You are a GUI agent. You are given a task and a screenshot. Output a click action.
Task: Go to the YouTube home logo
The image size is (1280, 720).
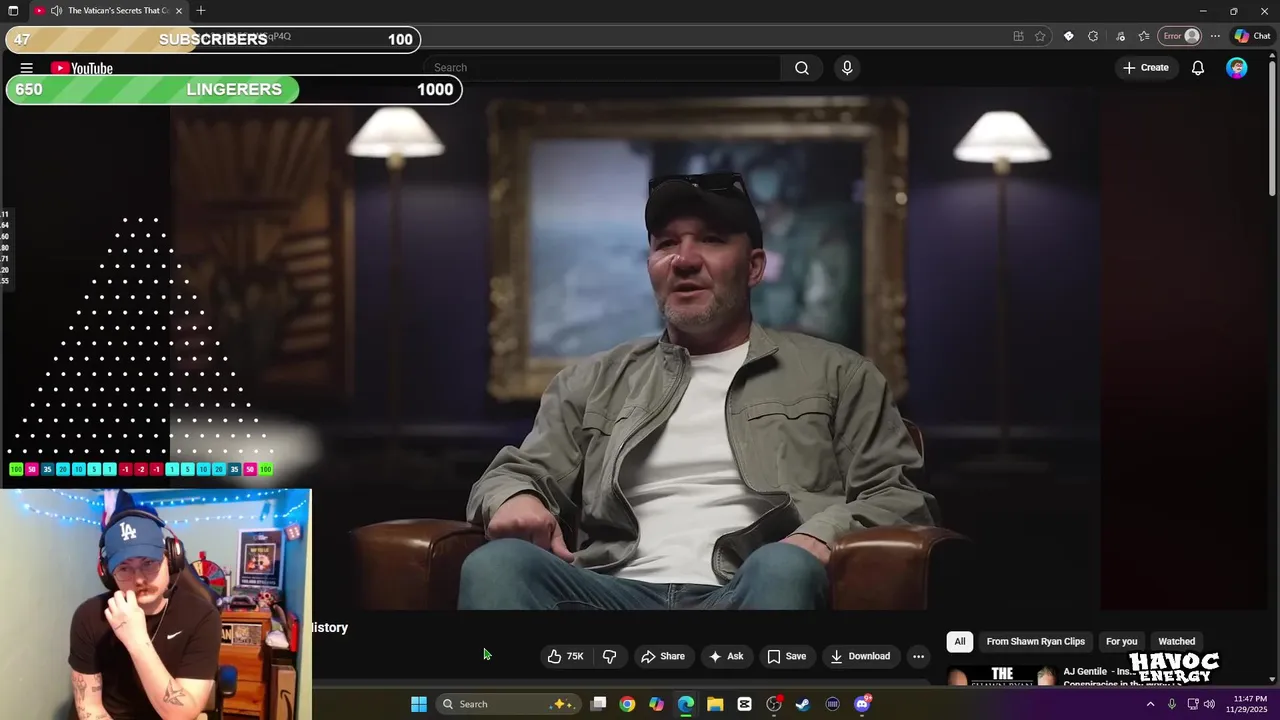tap(82, 68)
